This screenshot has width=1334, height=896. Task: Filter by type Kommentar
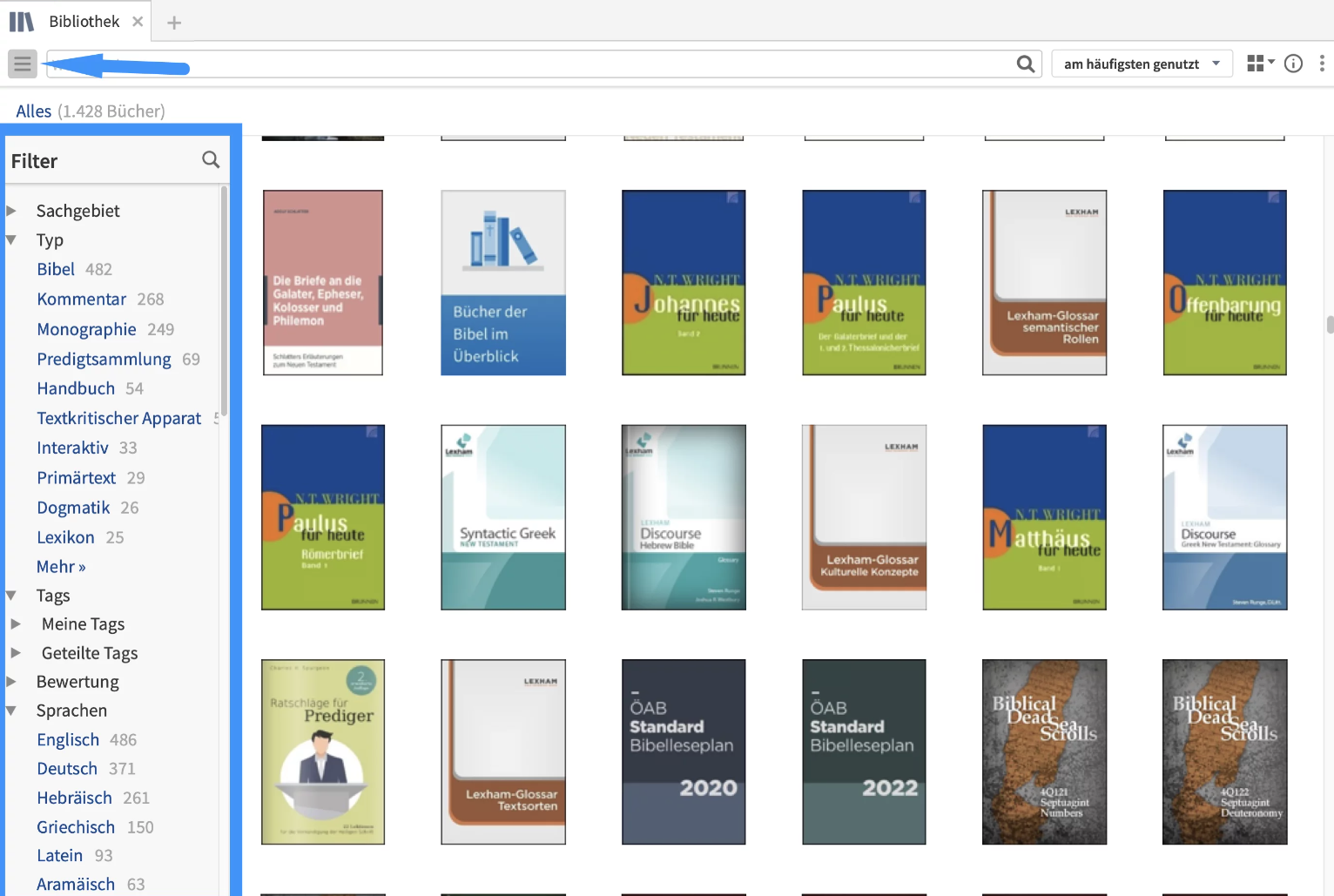[81, 299]
